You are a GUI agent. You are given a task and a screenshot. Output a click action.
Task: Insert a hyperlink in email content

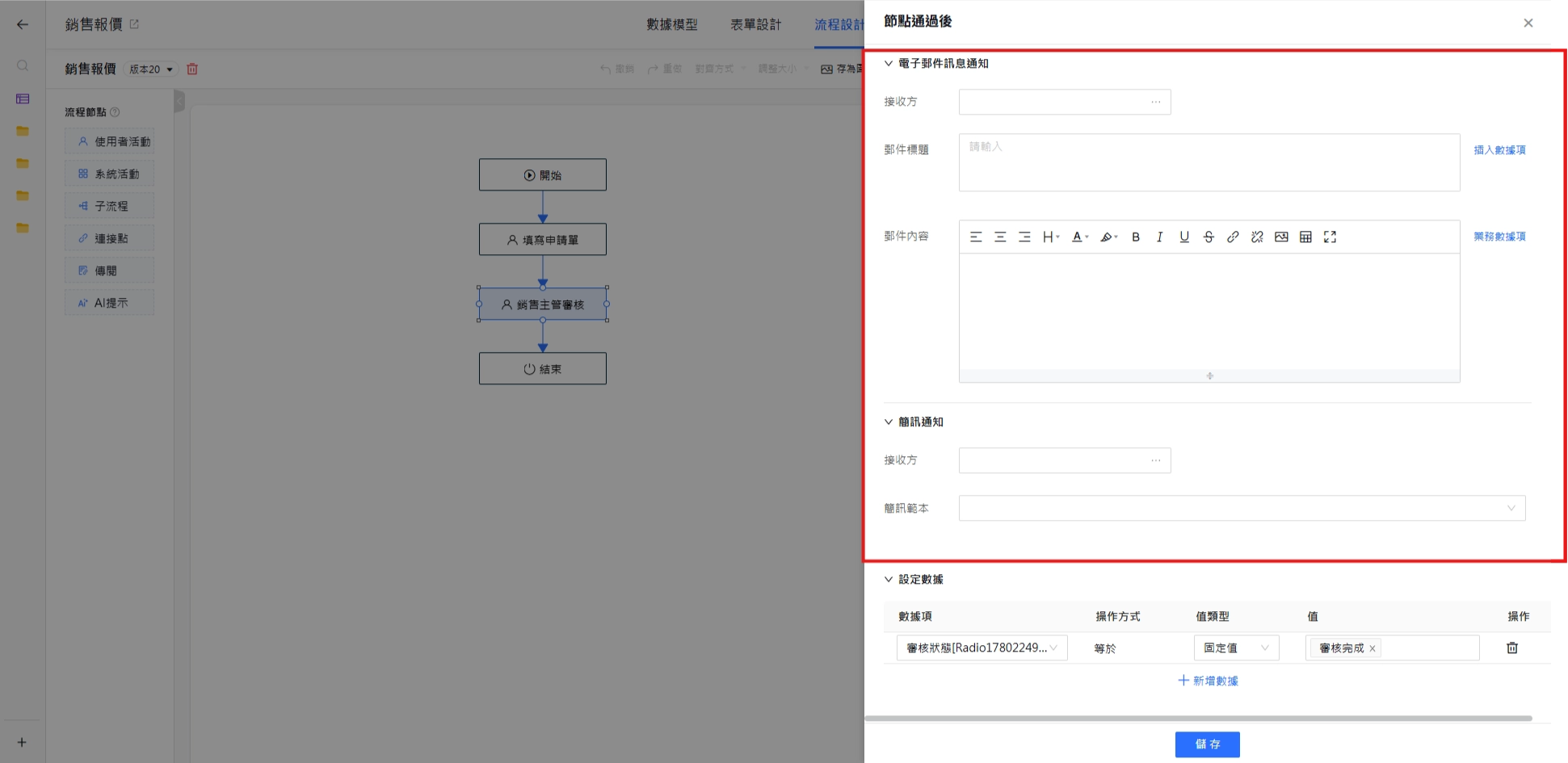point(1233,237)
